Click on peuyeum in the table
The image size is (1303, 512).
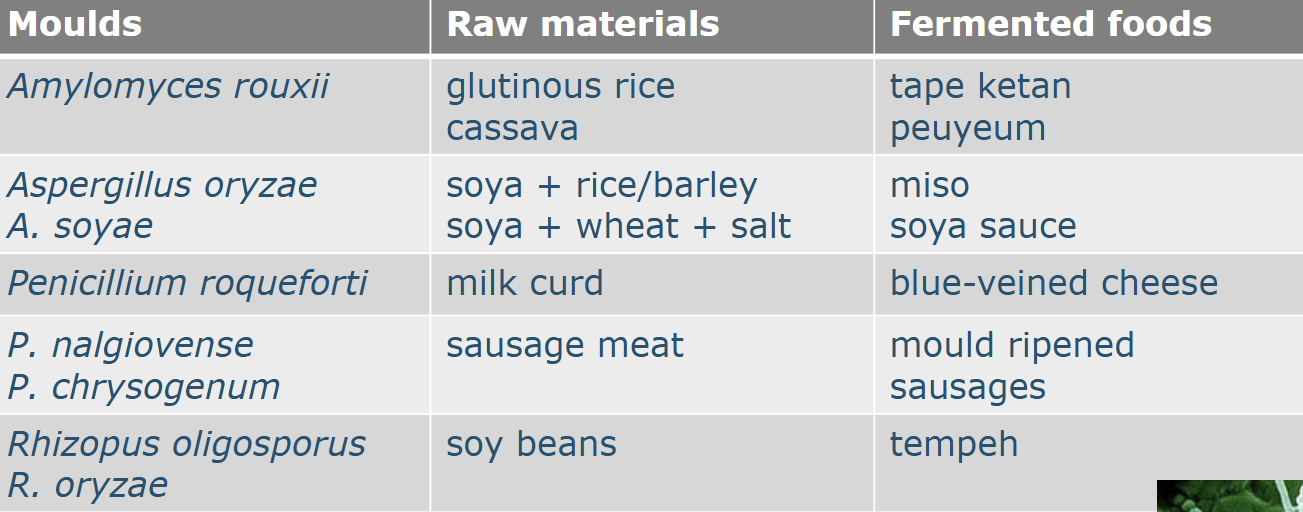[x=967, y=128]
